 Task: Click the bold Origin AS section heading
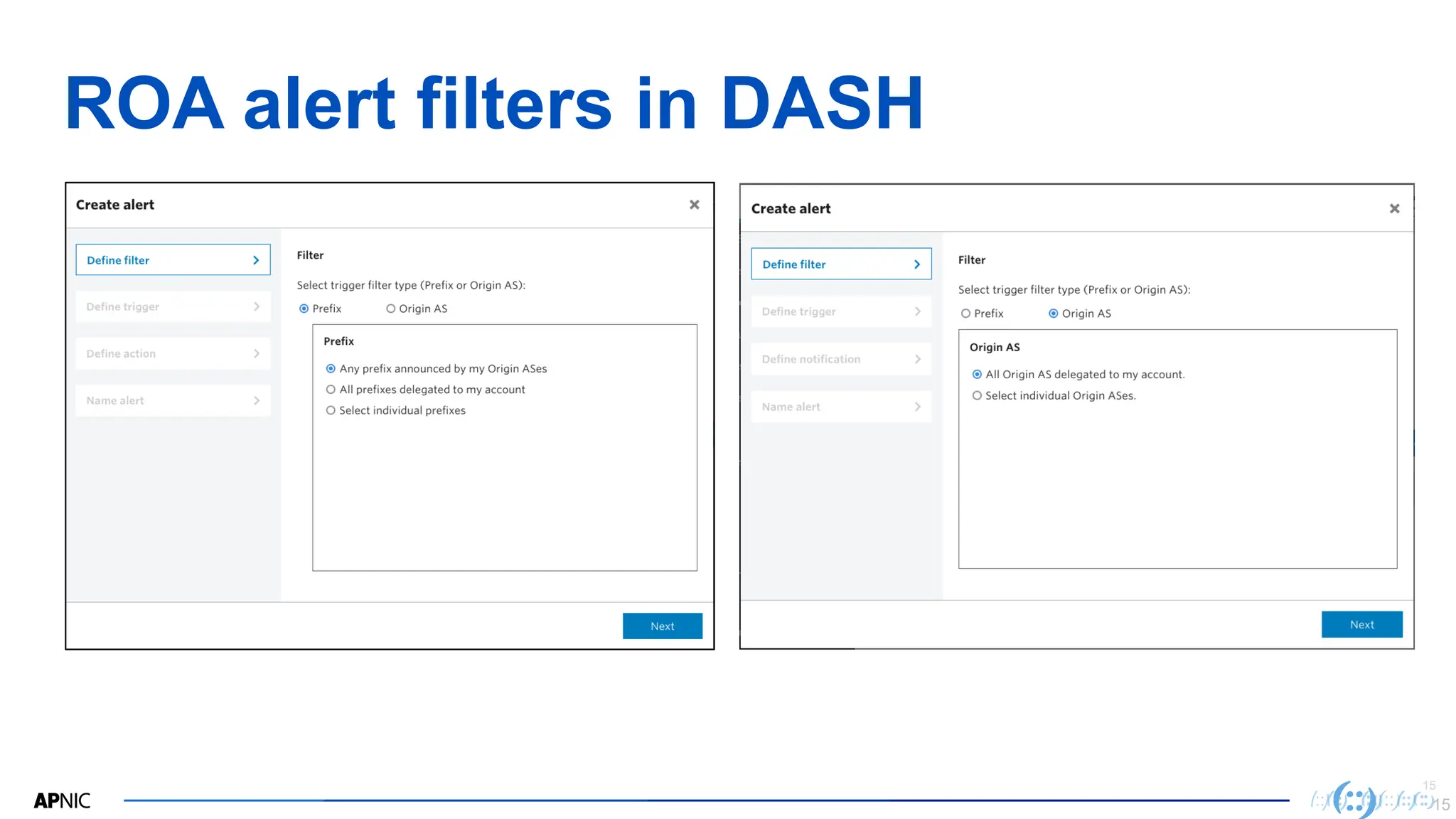tap(995, 347)
